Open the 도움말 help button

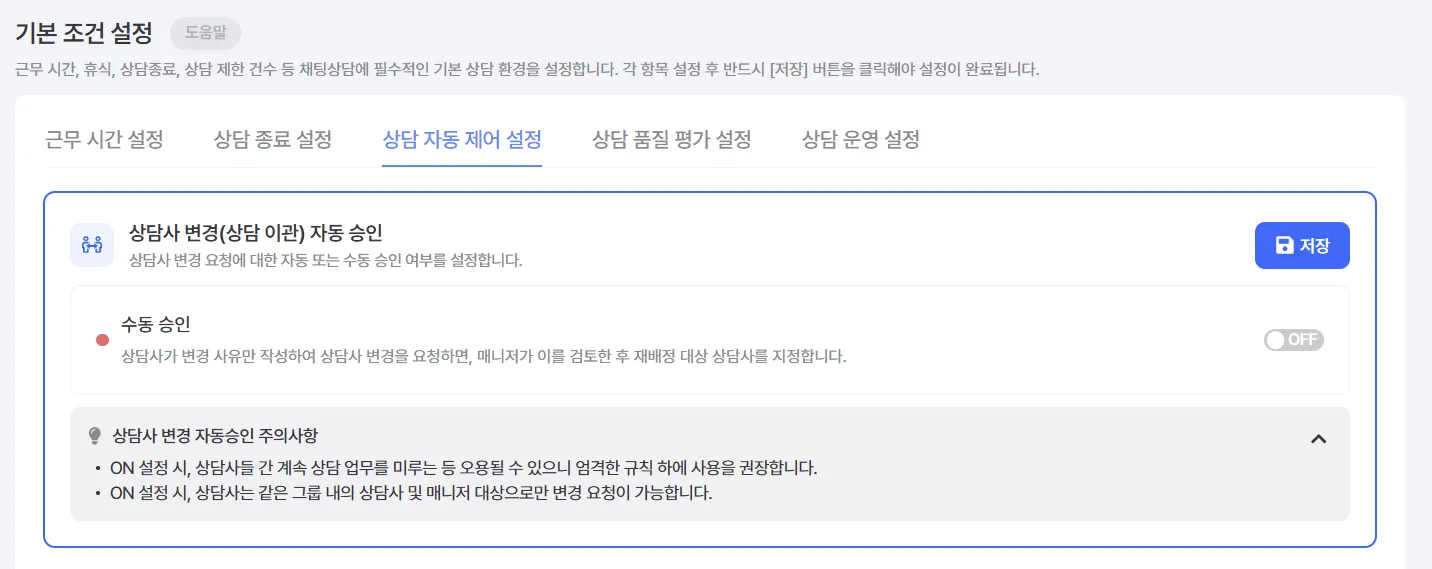point(205,33)
